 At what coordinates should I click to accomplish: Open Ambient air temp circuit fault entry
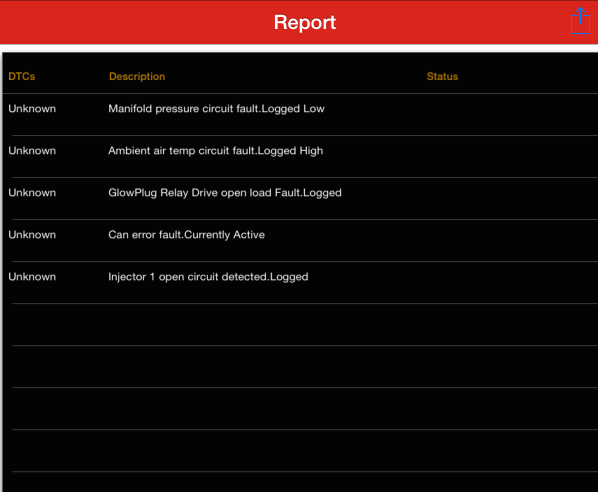pyautogui.click(x=215, y=151)
